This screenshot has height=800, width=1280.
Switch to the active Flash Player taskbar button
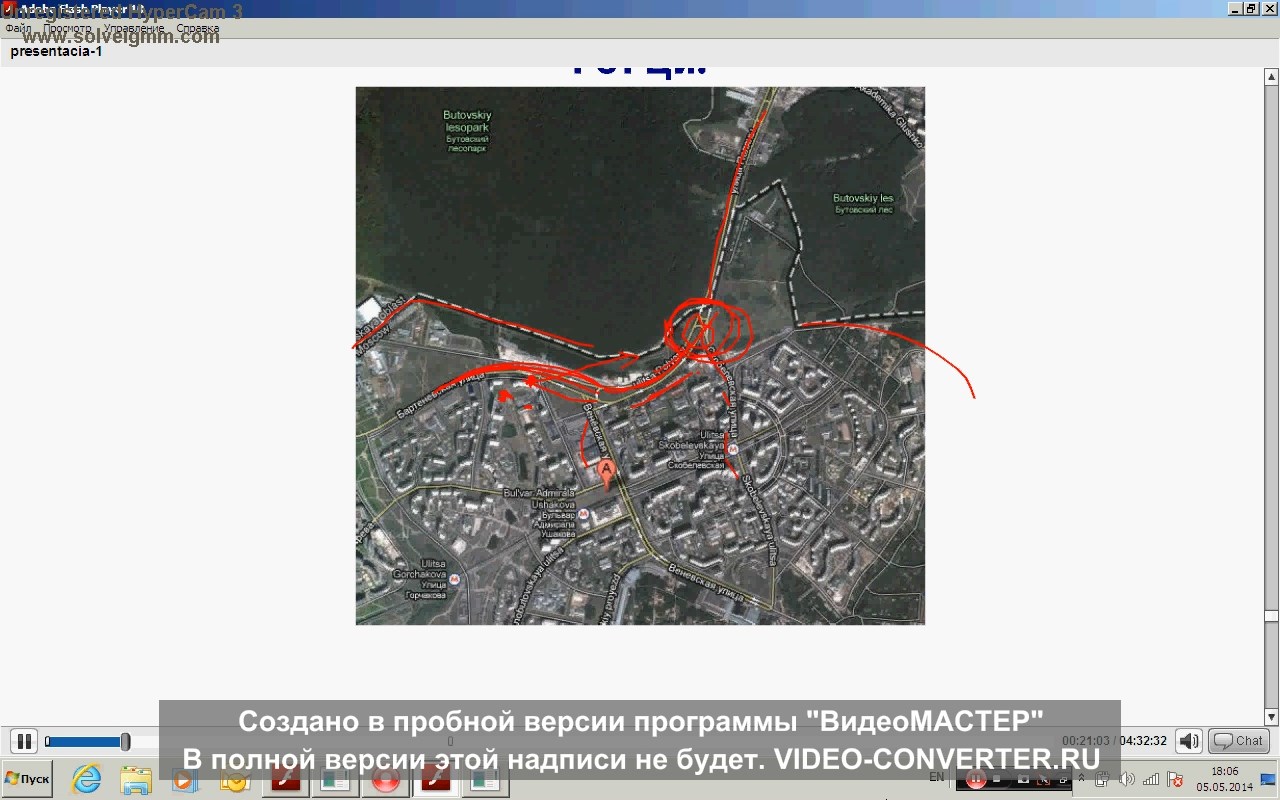click(436, 779)
